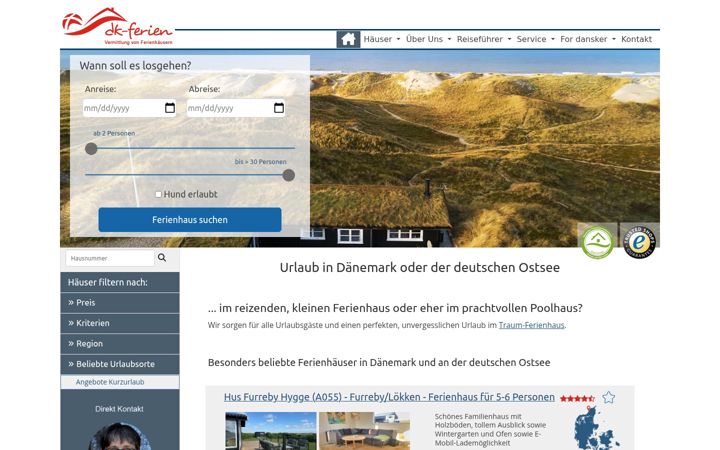Open the Kontakt menu item
The height and width of the screenshot is (450, 720).
[636, 39]
